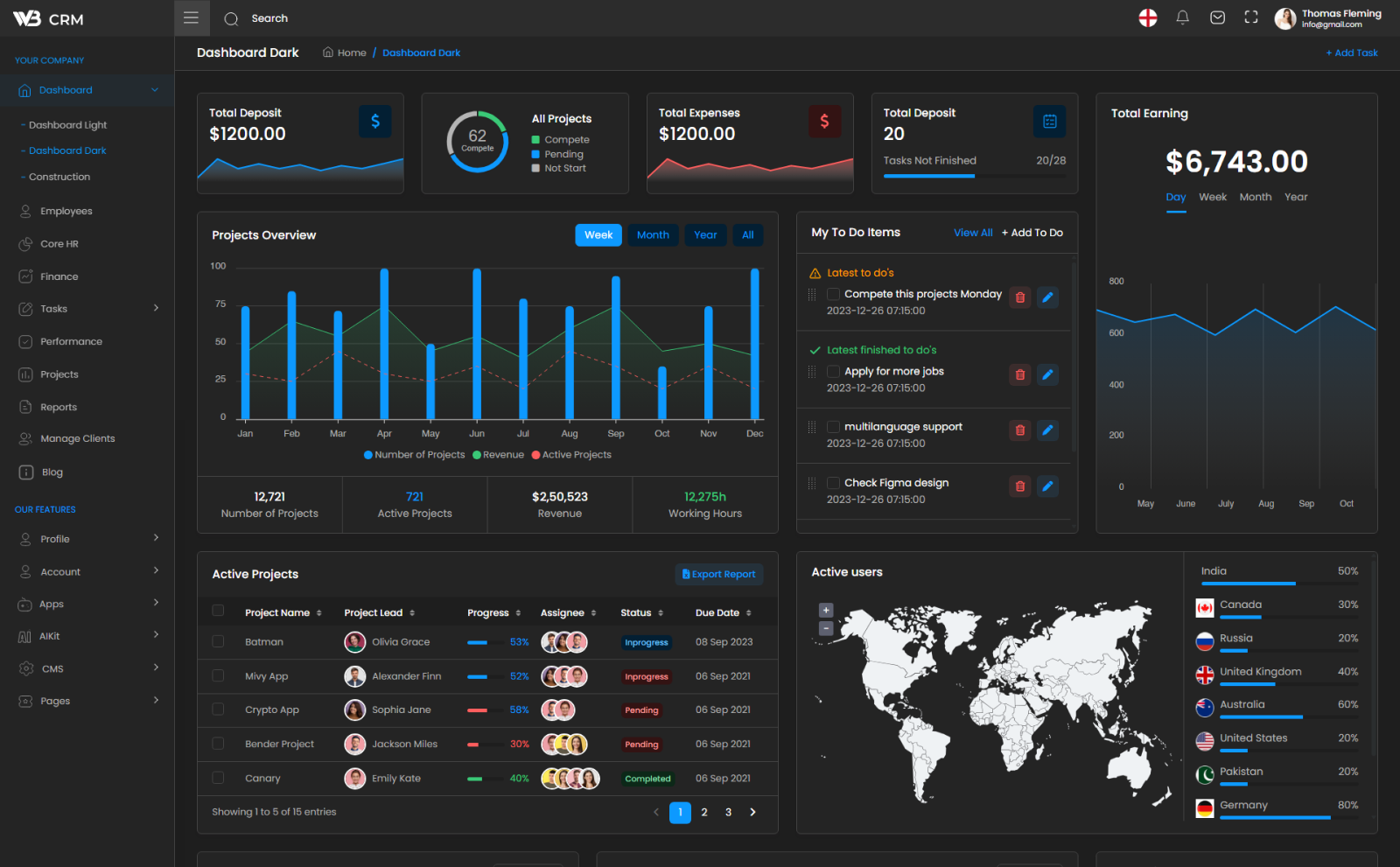Switch Projects Overview to Month
This screenshot has width=1400, height=867.
tap(653, 235)
